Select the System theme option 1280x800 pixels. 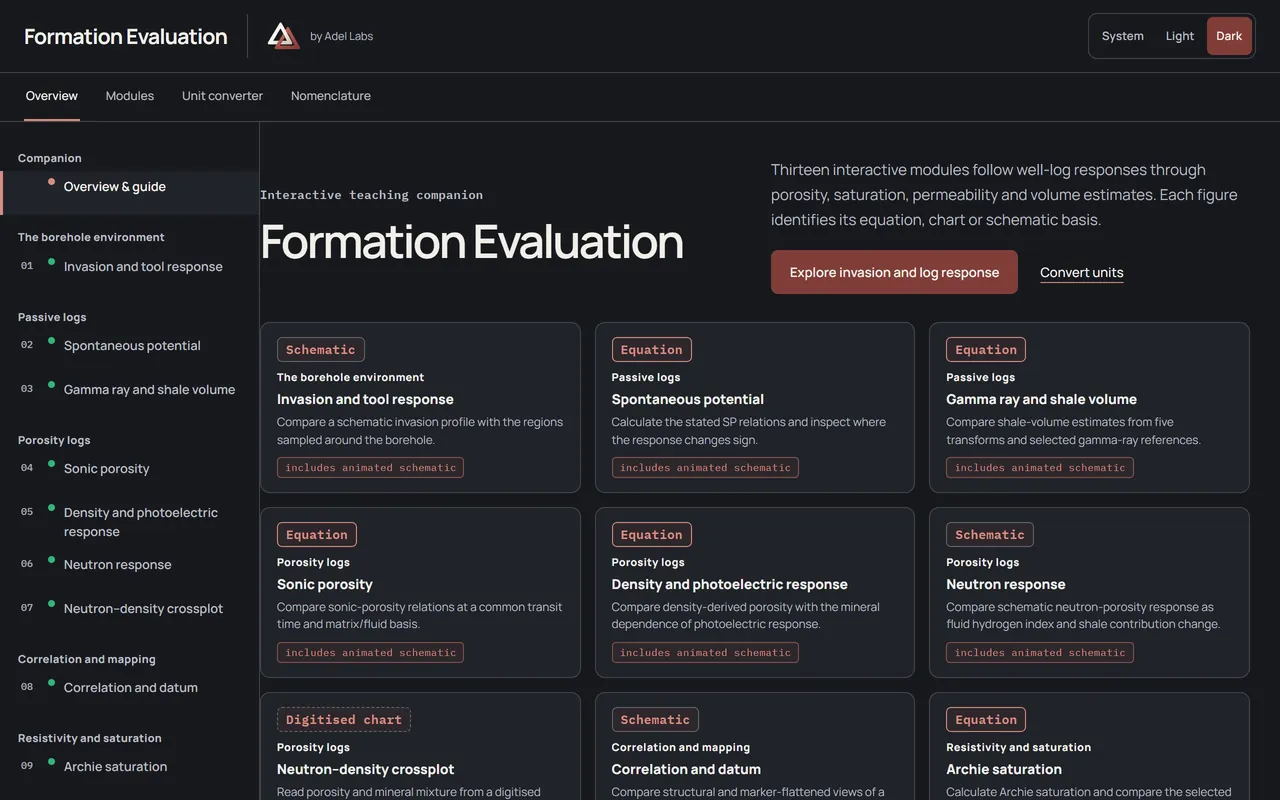(1122, 36)
